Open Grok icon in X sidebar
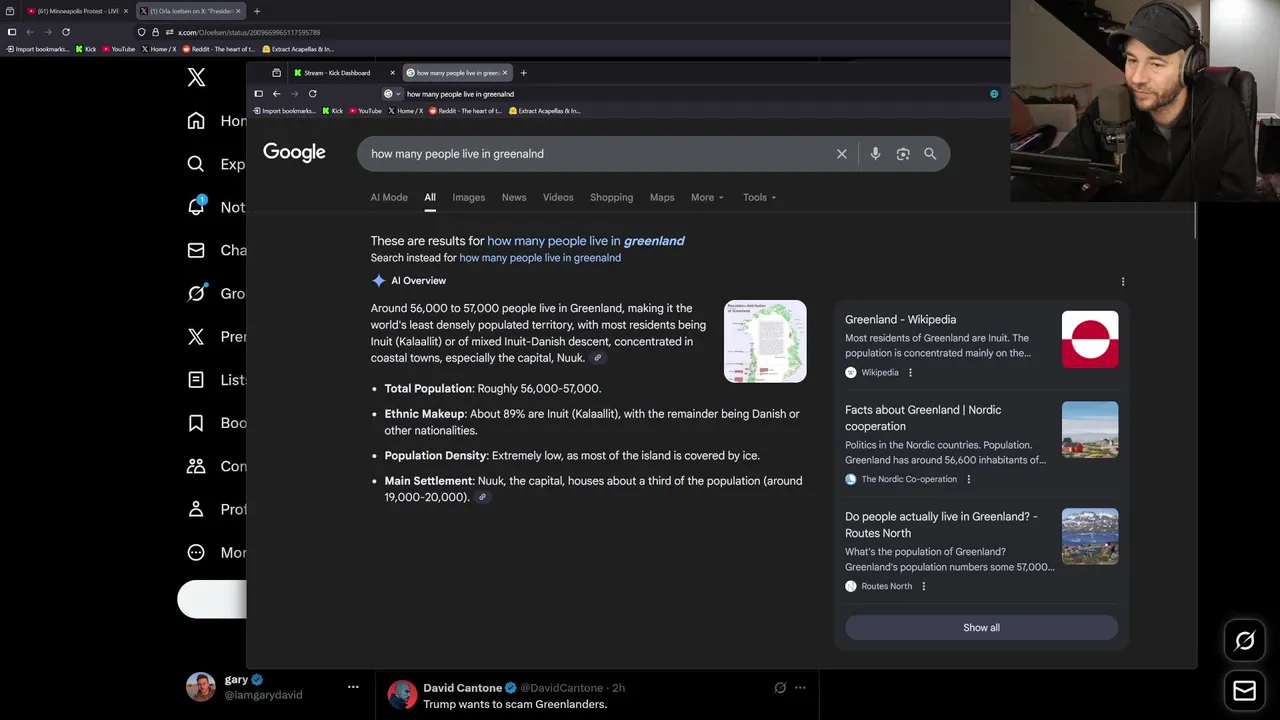Image resolution: width=1280 pixels, height=720 pixels. coord(197,293)
